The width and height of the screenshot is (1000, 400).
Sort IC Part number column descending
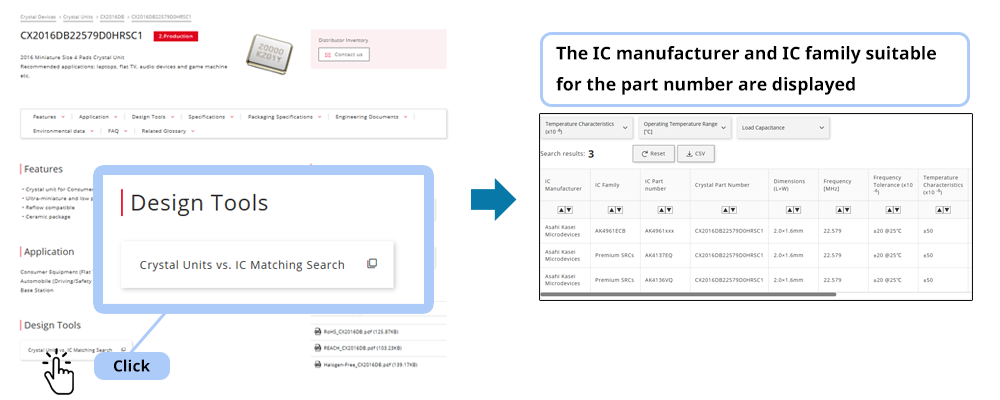tap(668, 210)
